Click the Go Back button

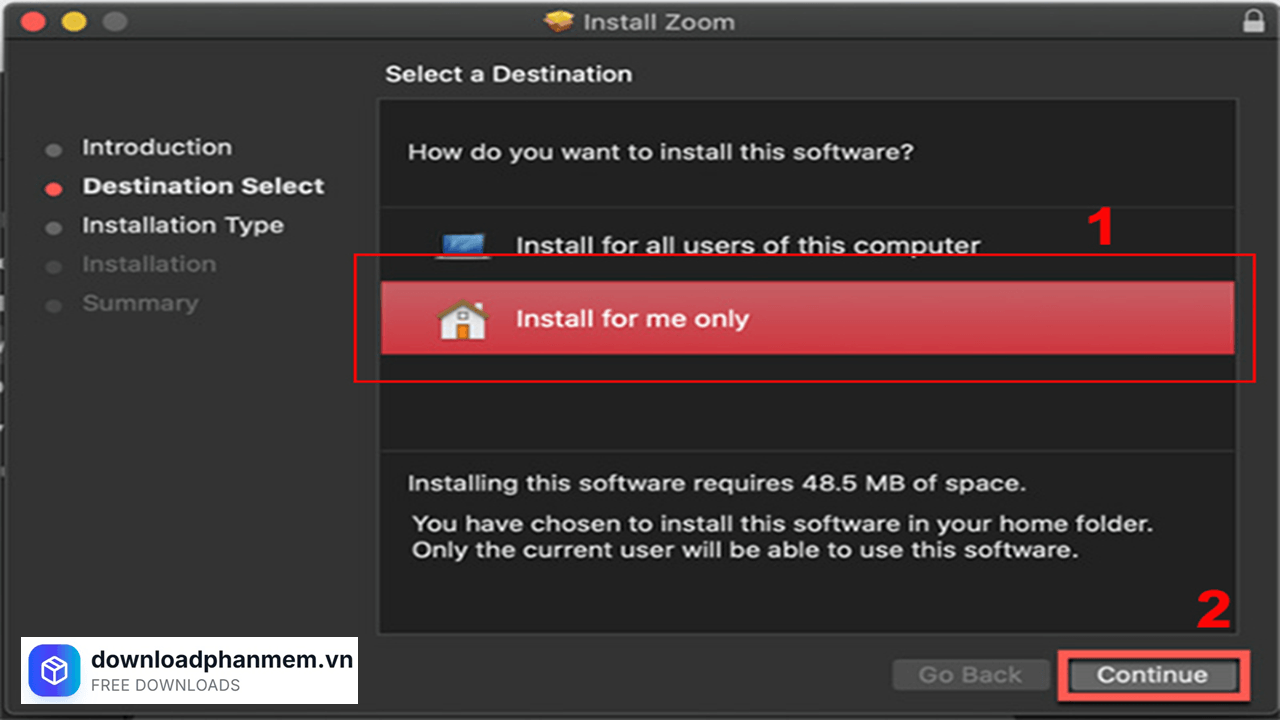[x=970, y=675]
